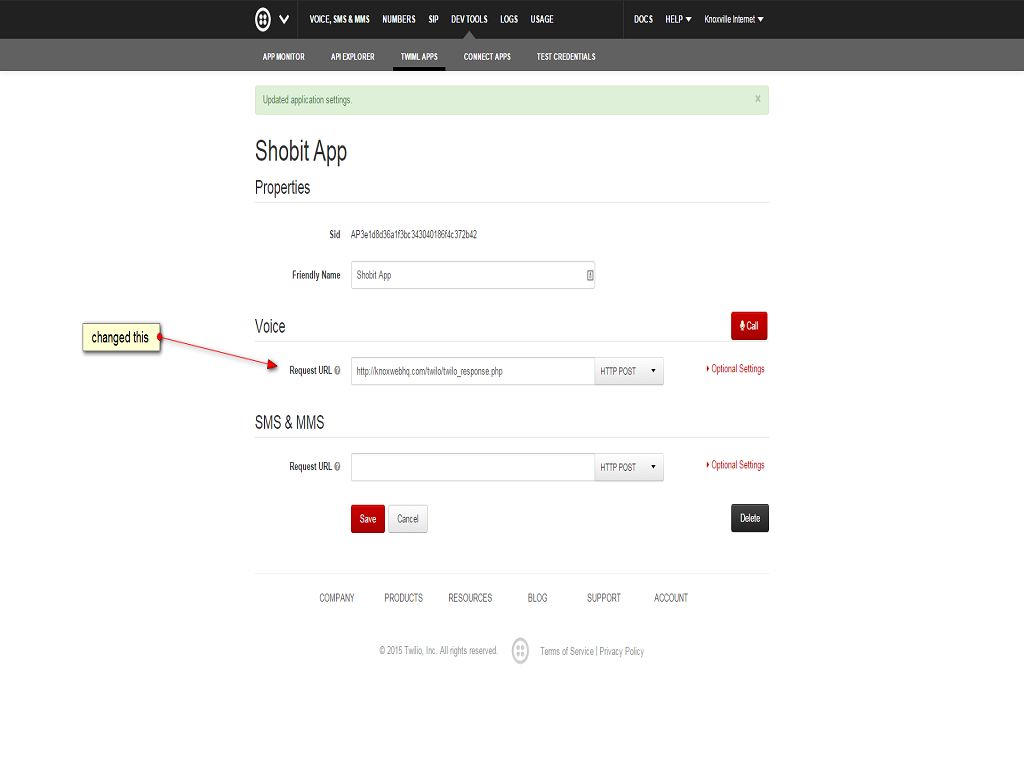The height and width of the screenshot is (768, 1024).
Task: Open the Dev Tools menu
Action: [469, 19]
